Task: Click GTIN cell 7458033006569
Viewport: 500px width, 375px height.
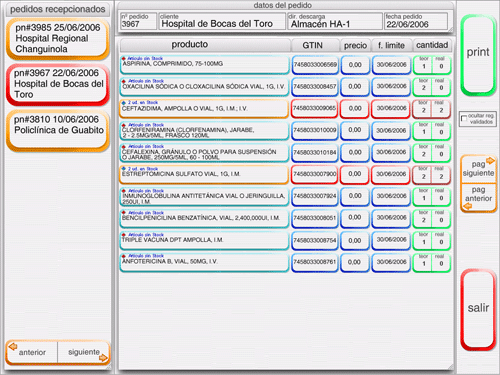Action: (315, 65)
